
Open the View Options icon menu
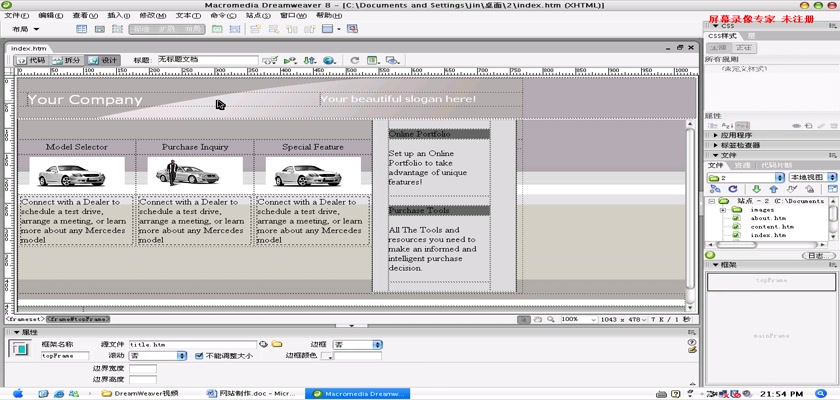point(373,61)
